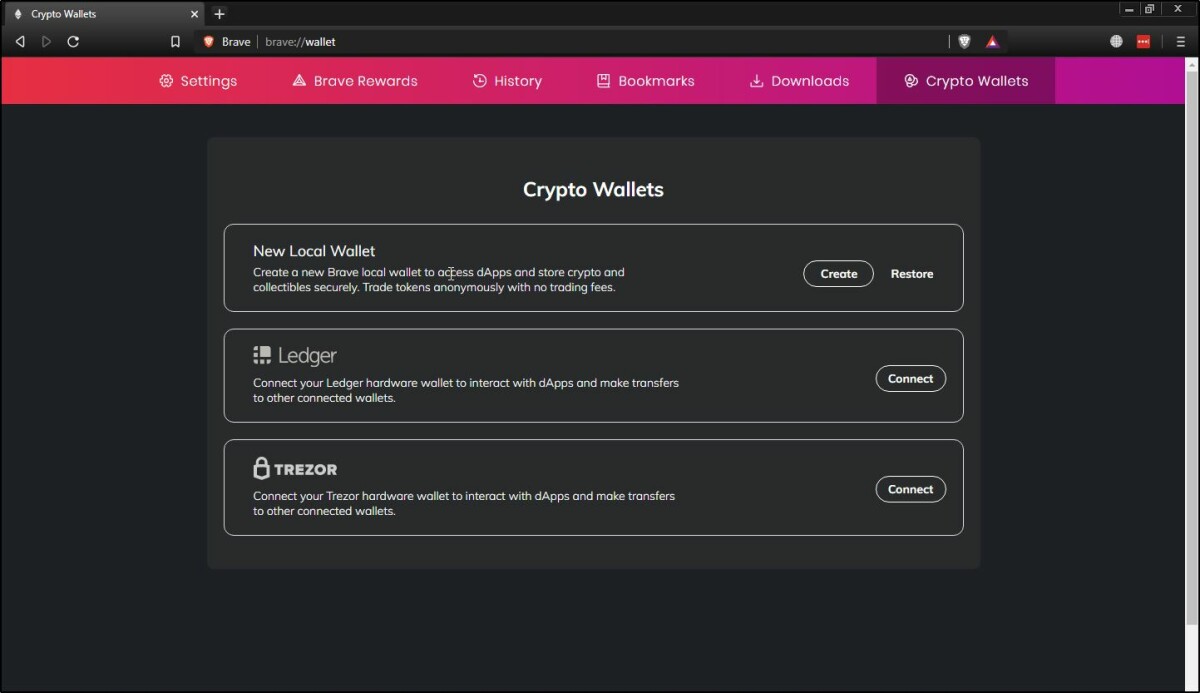Reload the current page
The height and width of the screenshot is (693, 1200).
(73, 42)
